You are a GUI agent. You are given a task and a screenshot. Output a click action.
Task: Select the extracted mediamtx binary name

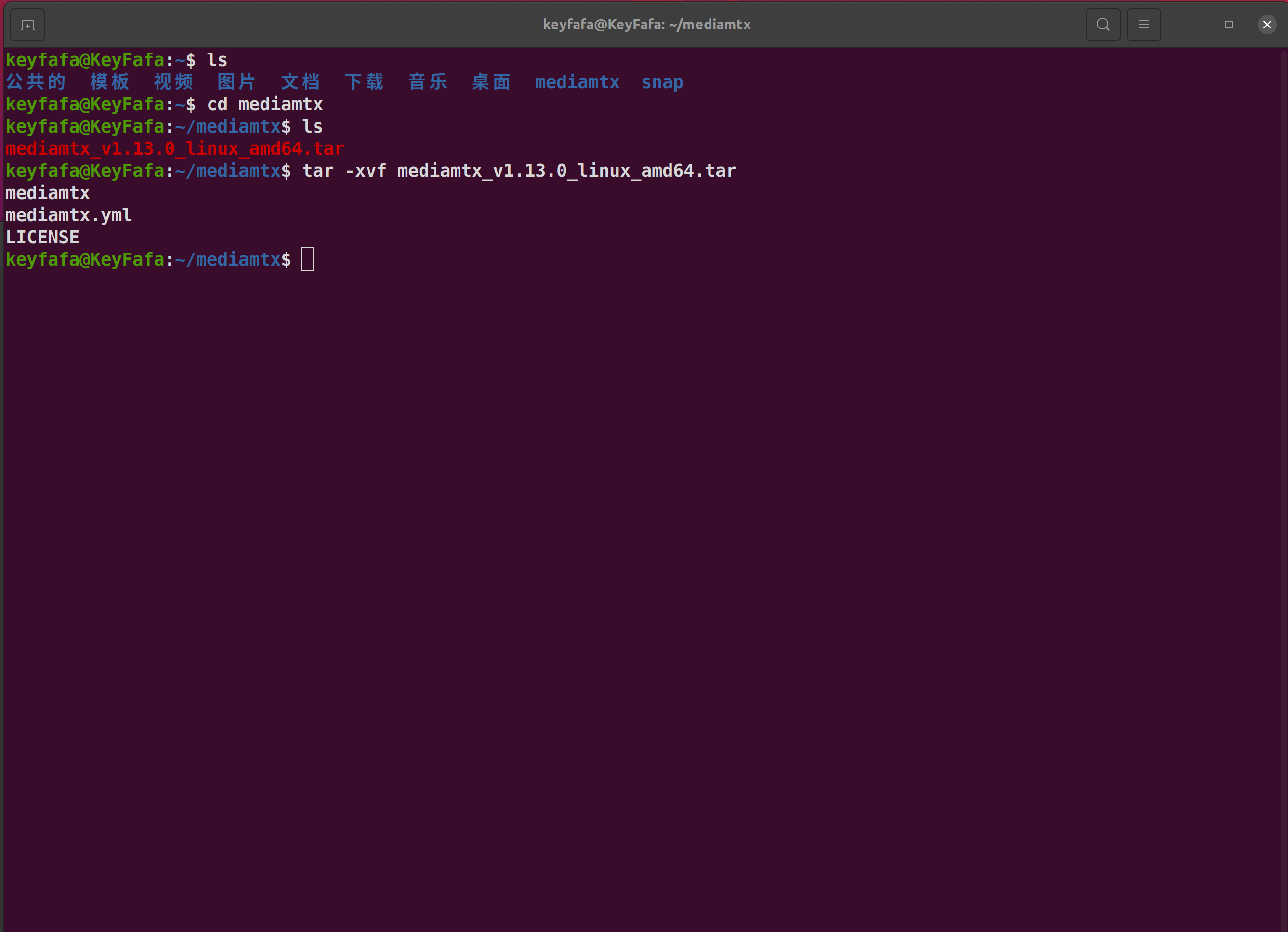(47, 193)
